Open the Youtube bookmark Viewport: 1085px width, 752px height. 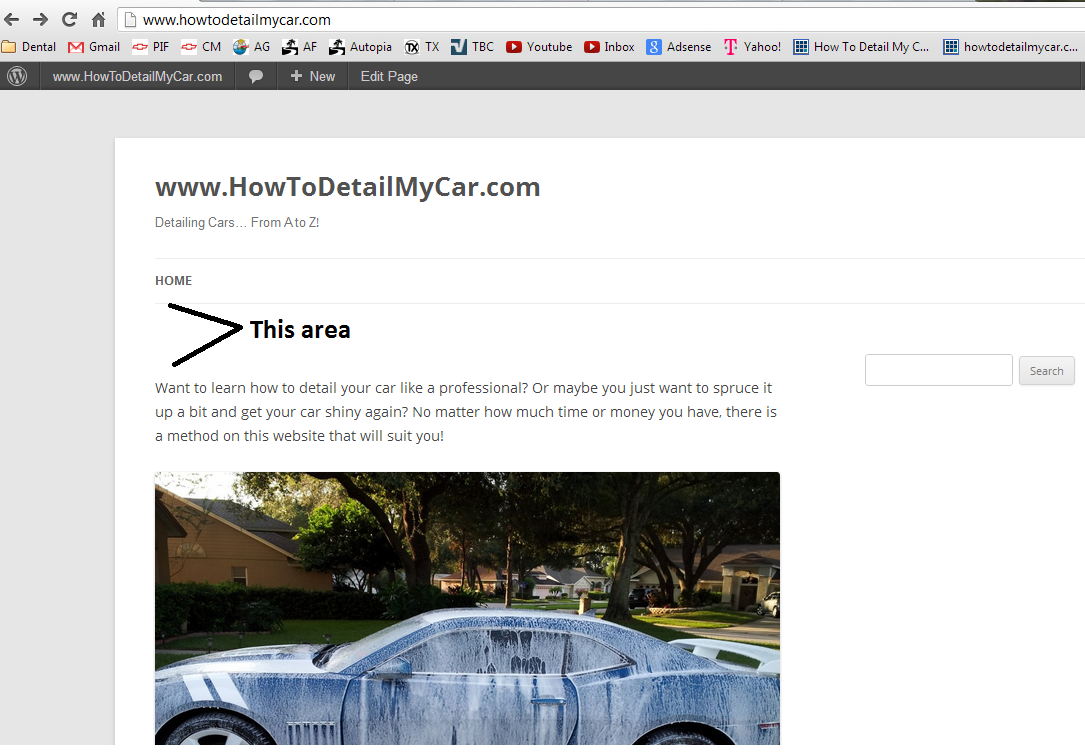(x=539, y=46)
